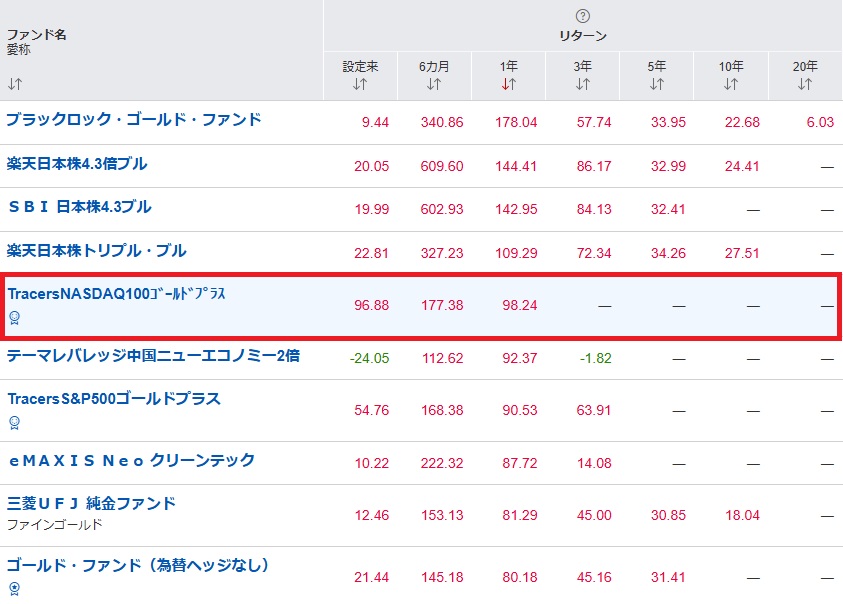
Task: Click the award badge under TracersNASDAQ100ゴールドプラス
Action: coord(14,318)
